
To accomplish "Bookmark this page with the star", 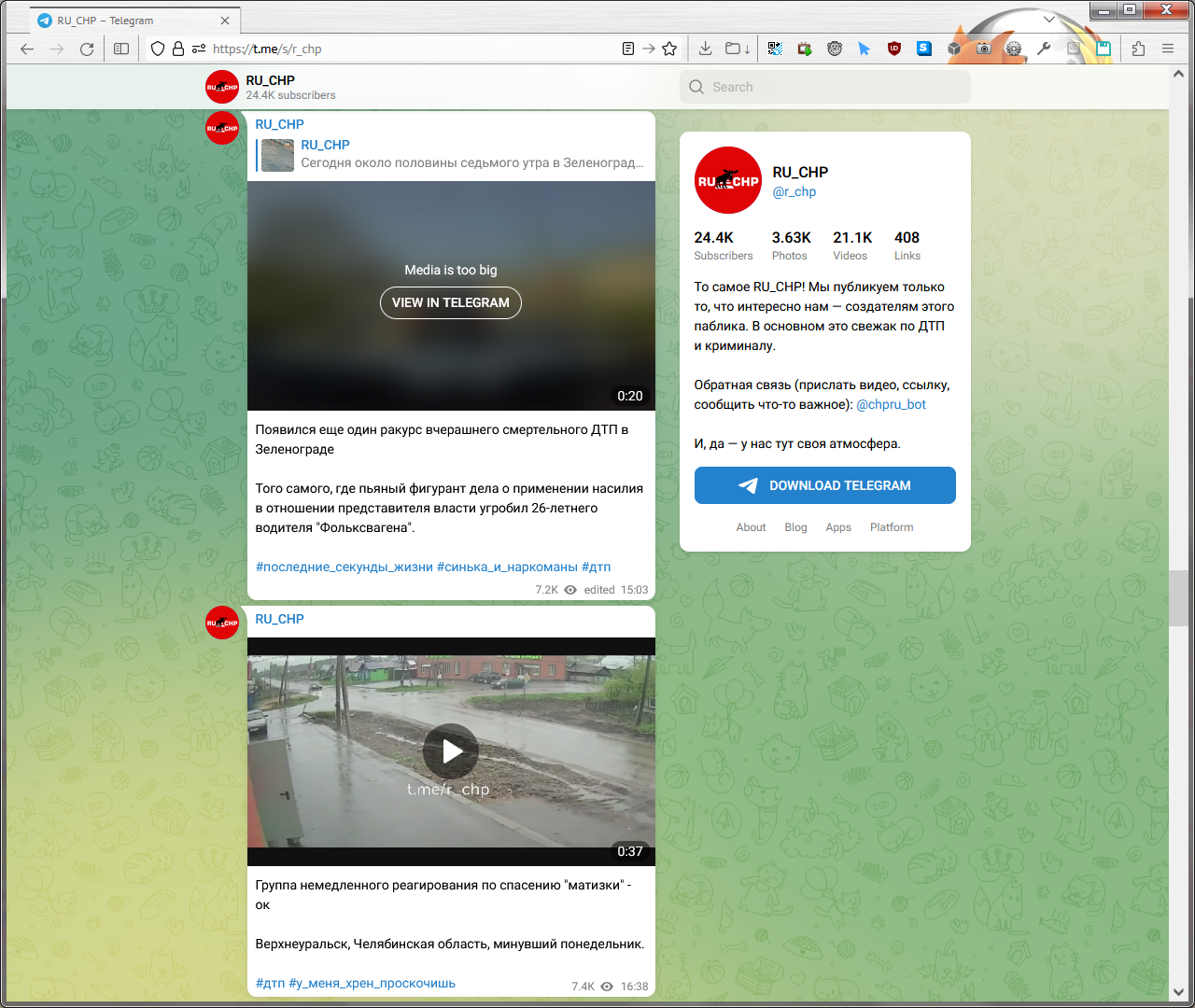I will [669, 49].
